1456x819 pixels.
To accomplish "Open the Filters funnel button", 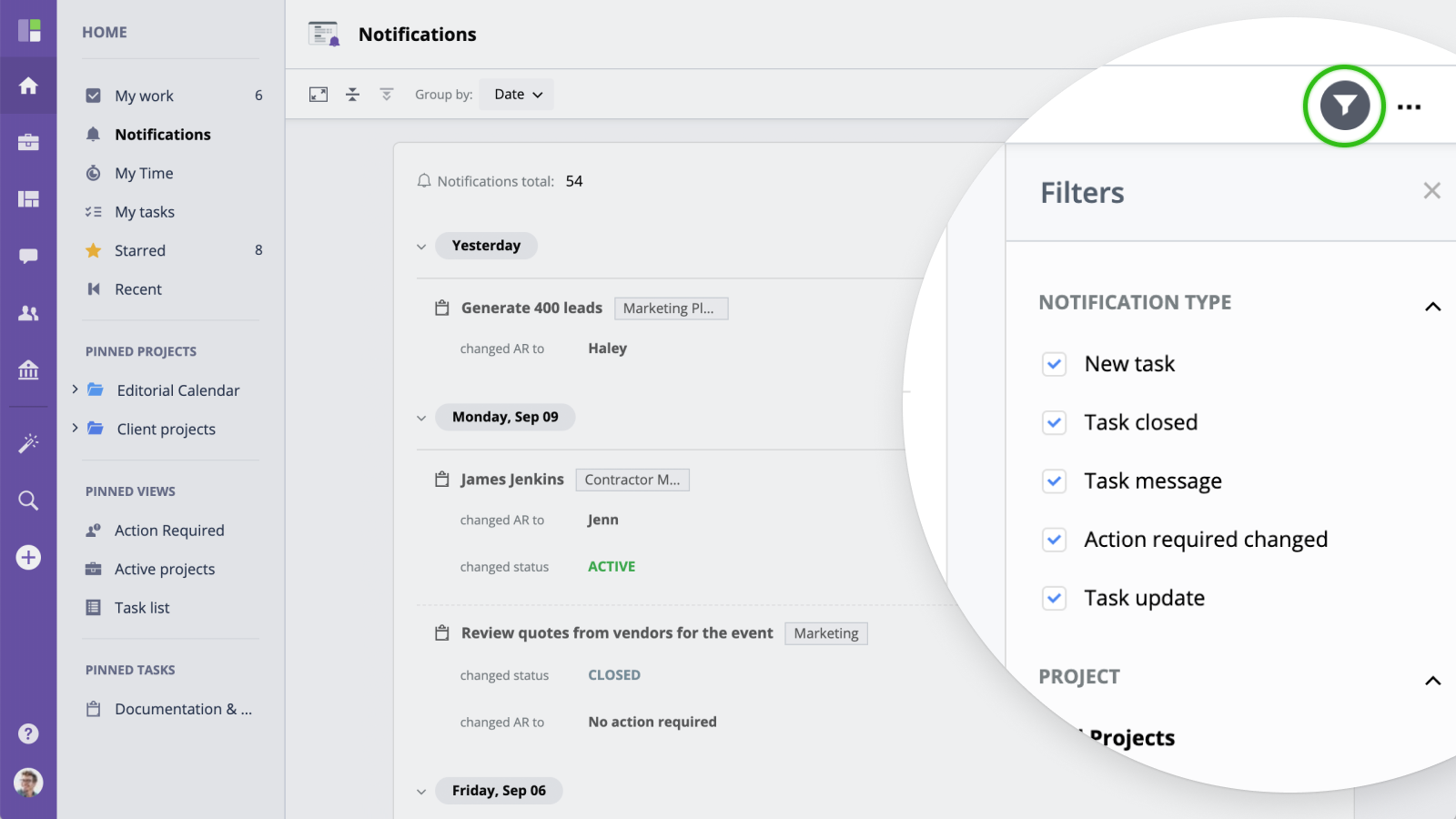I will 1345,106.
